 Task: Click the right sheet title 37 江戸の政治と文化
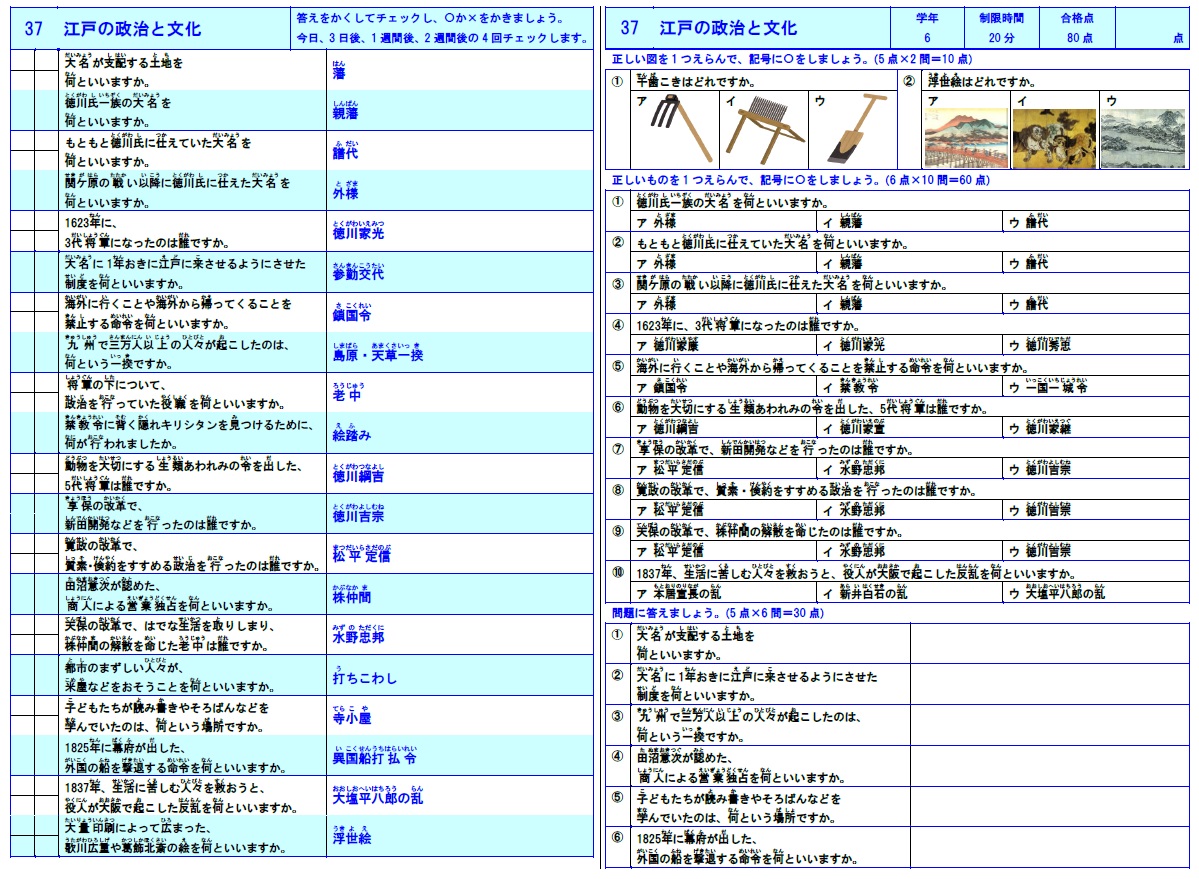coord(709,28)
